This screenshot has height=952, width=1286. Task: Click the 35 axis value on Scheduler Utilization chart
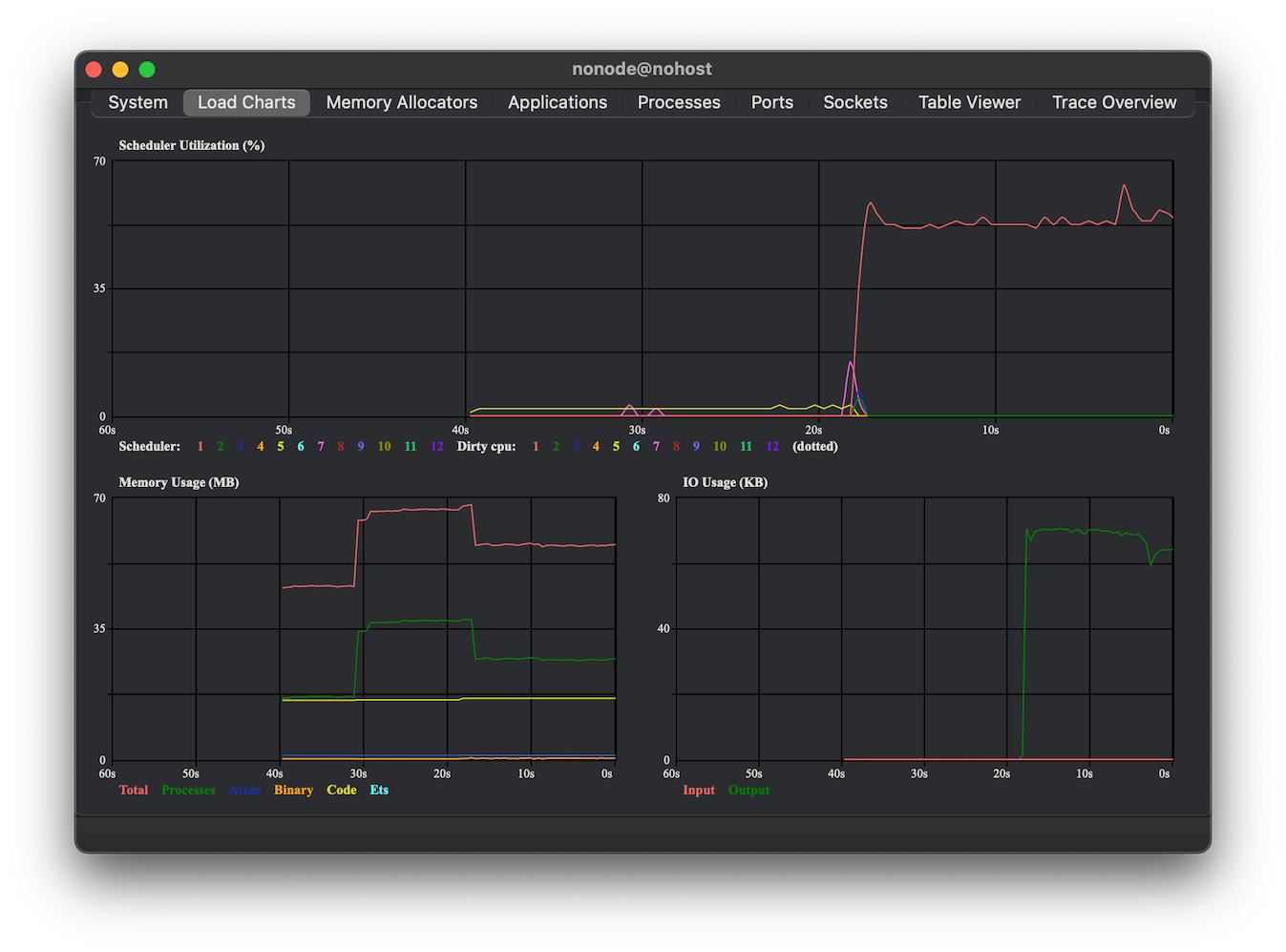tap(99, 288)
